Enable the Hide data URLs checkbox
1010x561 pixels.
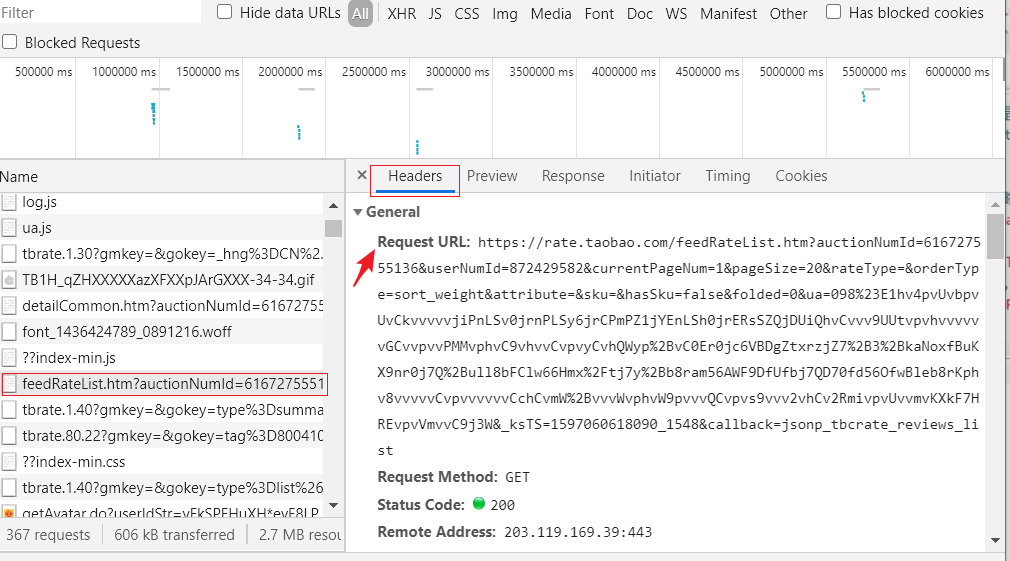click(225, 13)
